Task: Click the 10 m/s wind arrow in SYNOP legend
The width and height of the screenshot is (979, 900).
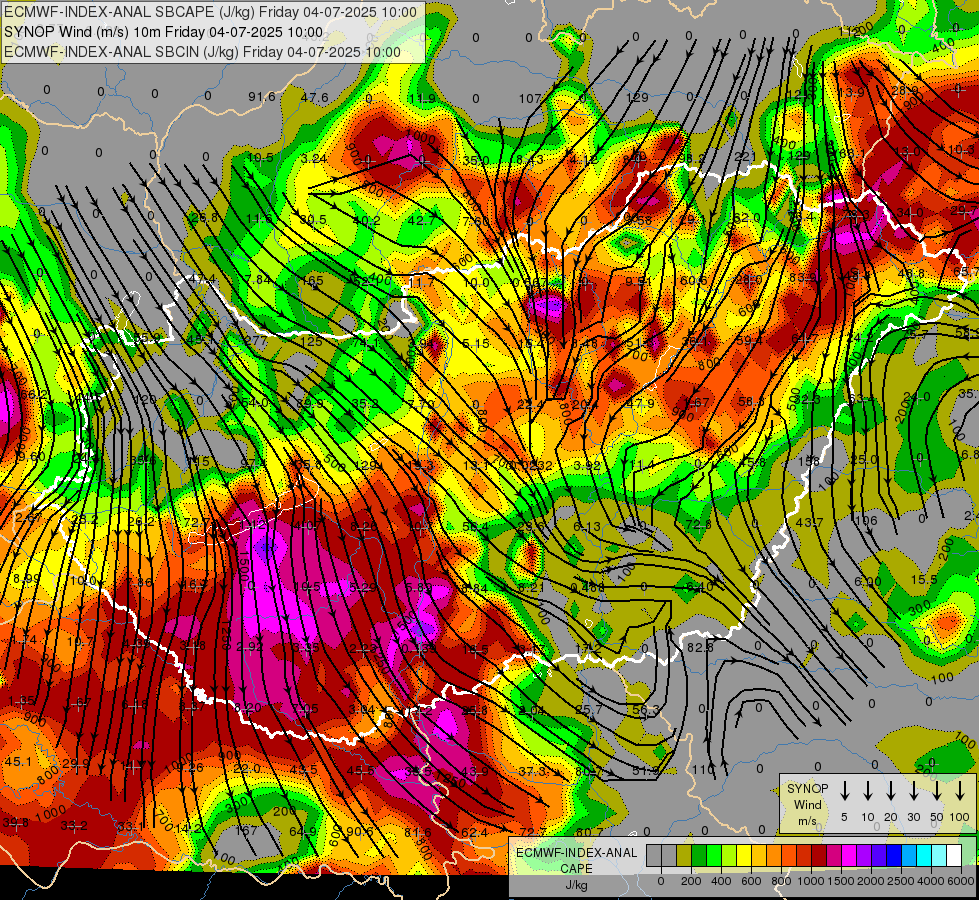Action: 868,791
